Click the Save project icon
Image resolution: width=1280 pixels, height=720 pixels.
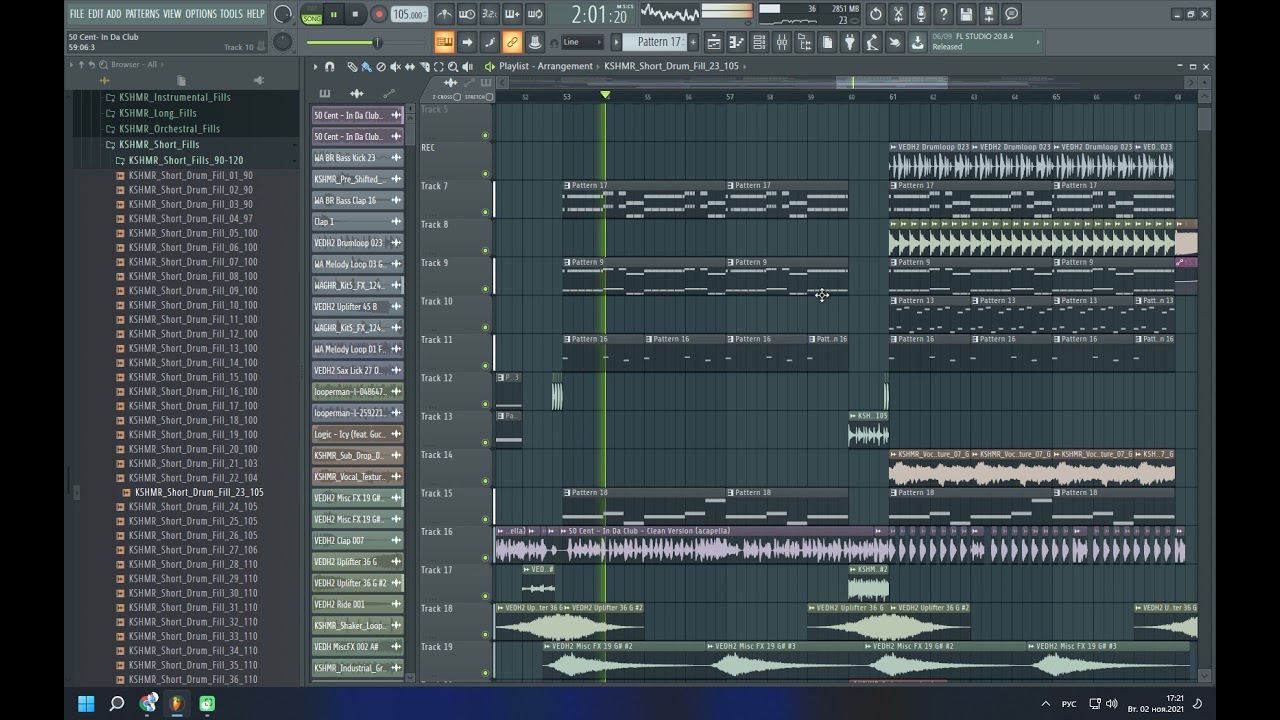965,14
